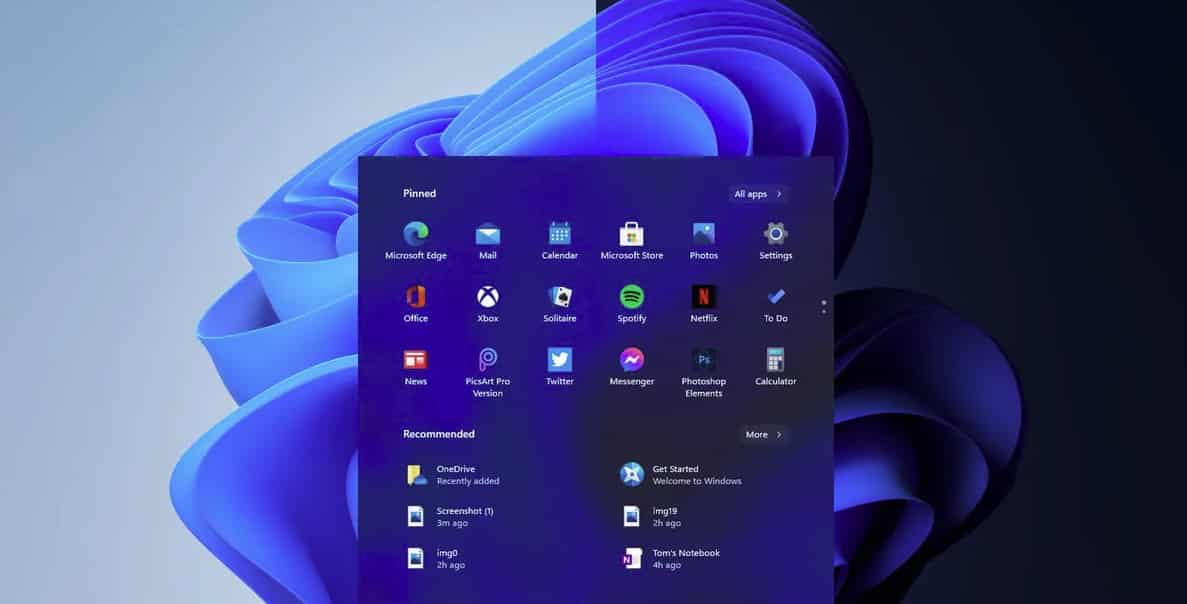
Task: Launch PicsArt Pro Version
Action: coord(487,358)
